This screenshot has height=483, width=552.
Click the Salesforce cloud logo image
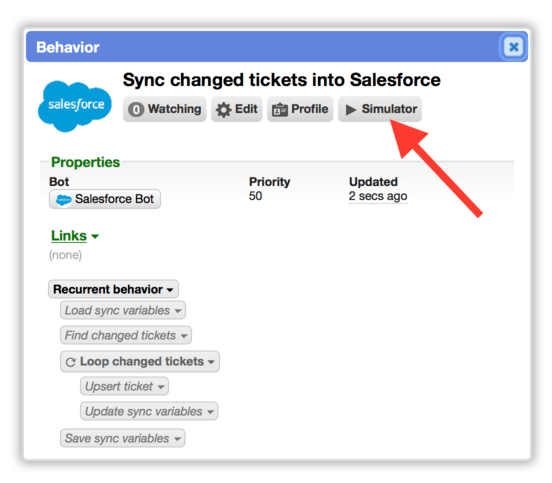tap(75, 106)
